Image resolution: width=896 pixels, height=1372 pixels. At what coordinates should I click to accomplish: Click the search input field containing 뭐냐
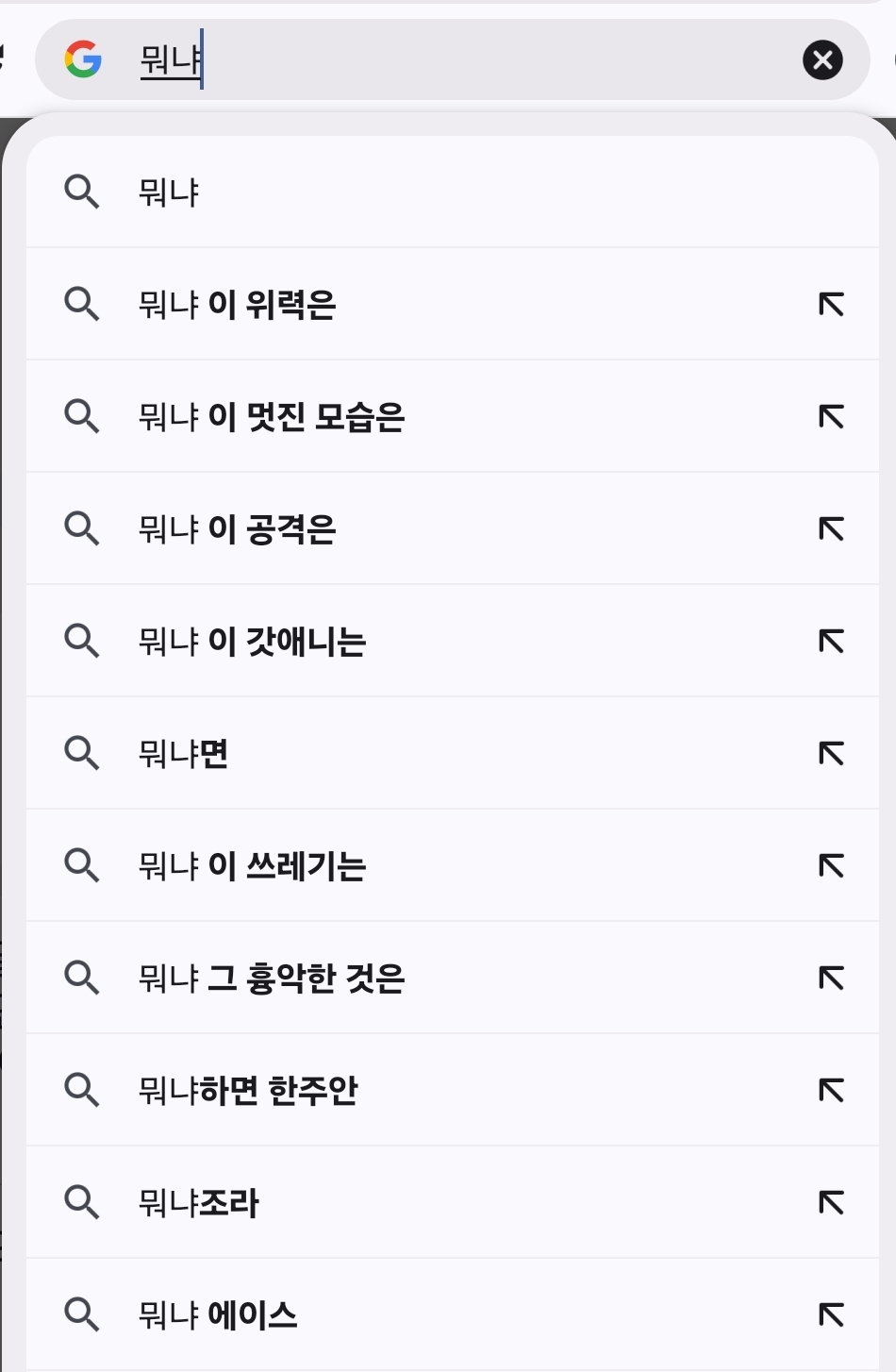[x=453, y=60]
